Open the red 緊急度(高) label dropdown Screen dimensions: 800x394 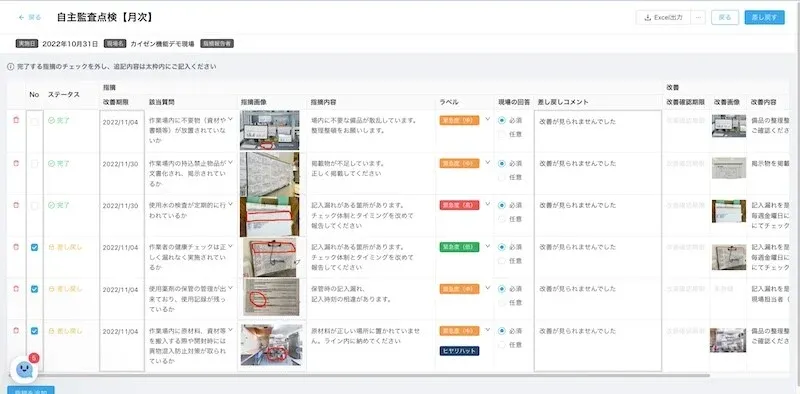(487, 204)
